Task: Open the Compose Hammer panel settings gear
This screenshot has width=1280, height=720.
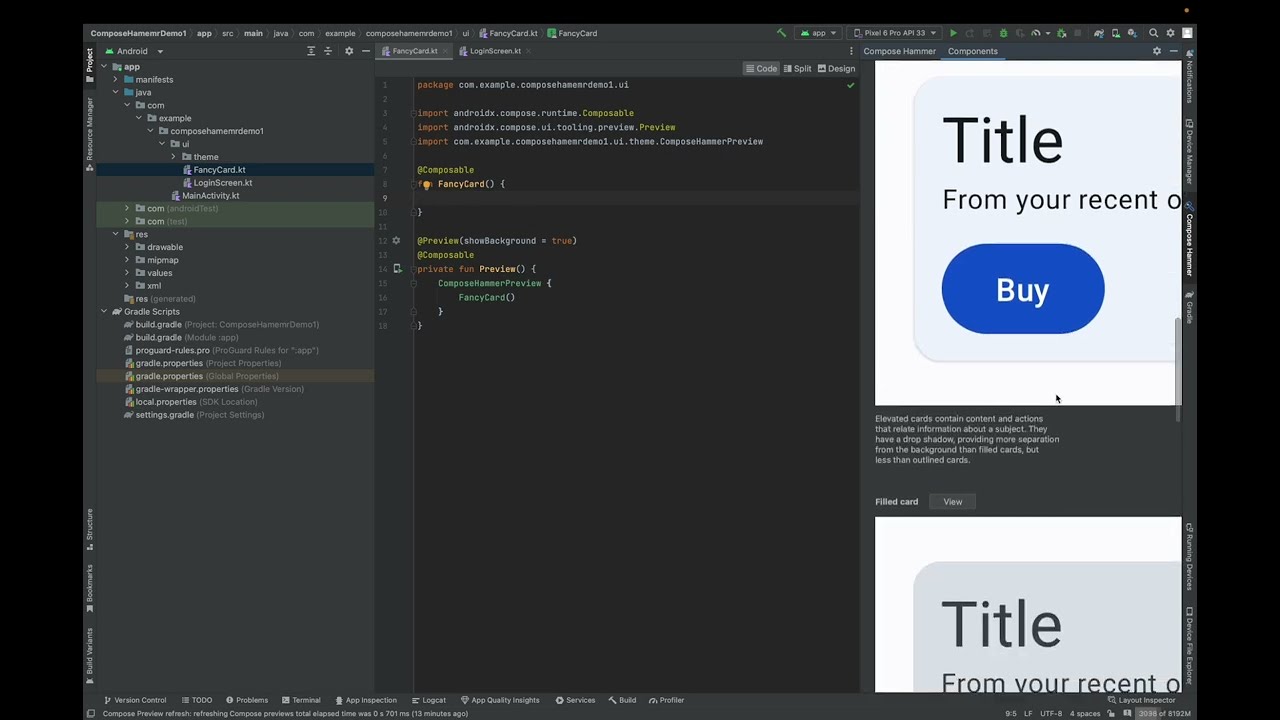Action: coord(1157,51)
